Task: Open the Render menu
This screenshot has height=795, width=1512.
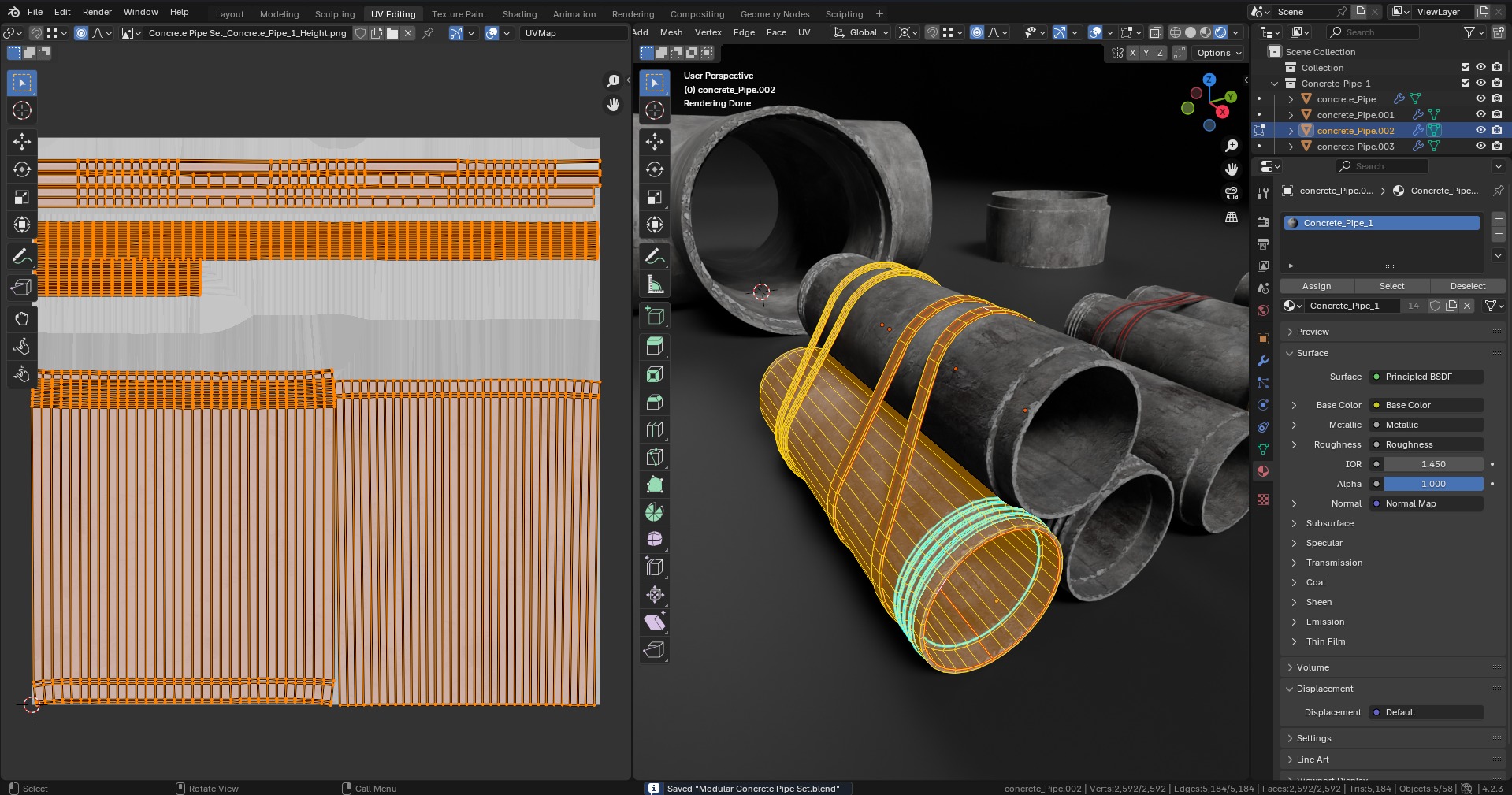Action: [97, 12]
